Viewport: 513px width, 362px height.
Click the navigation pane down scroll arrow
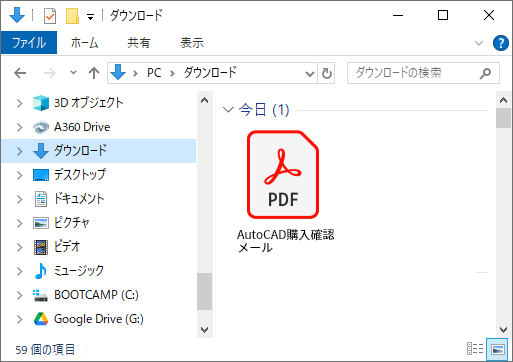(205, 330)
